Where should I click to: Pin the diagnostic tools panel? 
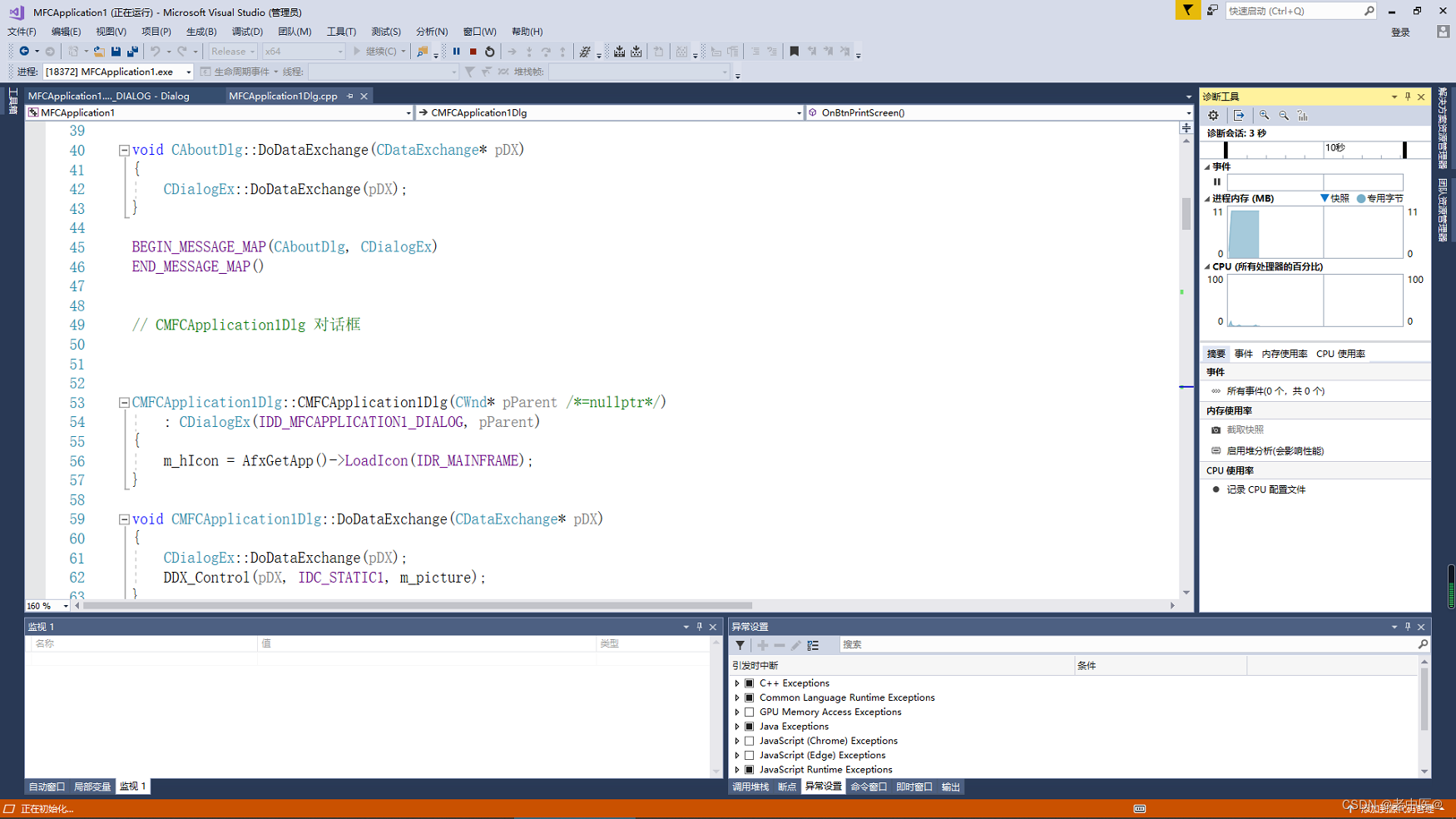point(1408,97)
